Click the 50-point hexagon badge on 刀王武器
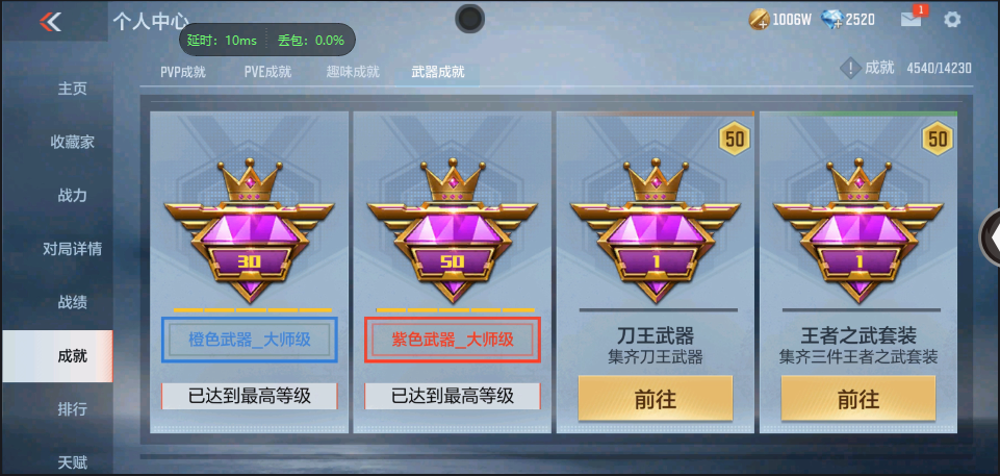The width and height of the screenshot is (1000, 476). pyautogui.click(x=735, y=138)
